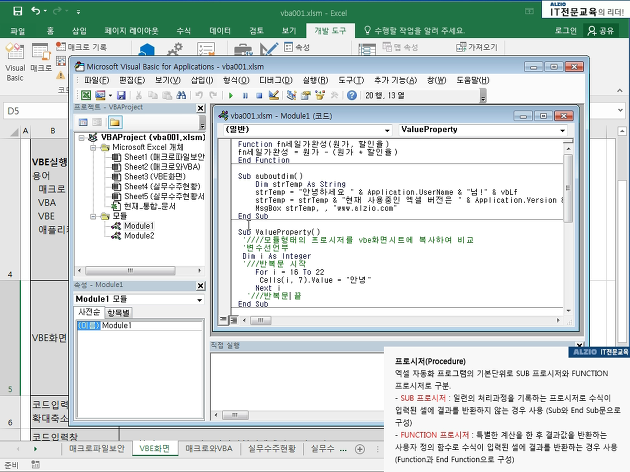Viewport: 630px width, 472px height.
Task: Select Sheet1 (매크로파일보안) in project tree
Action: [164, 157]
